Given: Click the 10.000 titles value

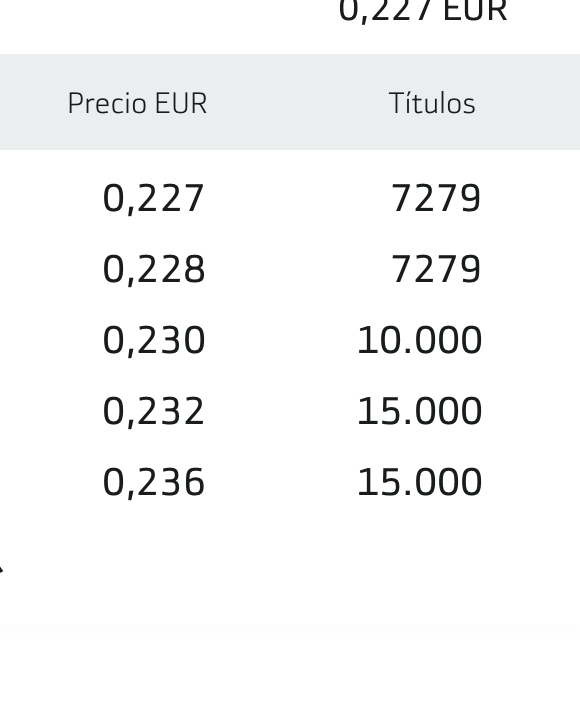Looking at the screenshot, I should click(420, 340).
